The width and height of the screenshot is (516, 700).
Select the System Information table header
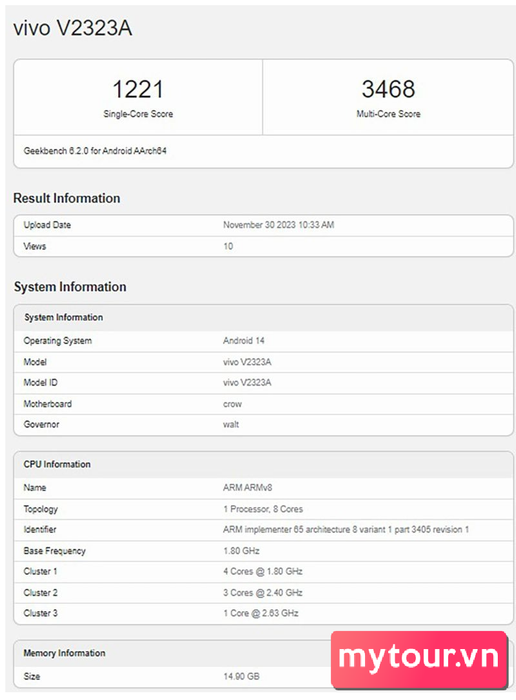[263, 318]
